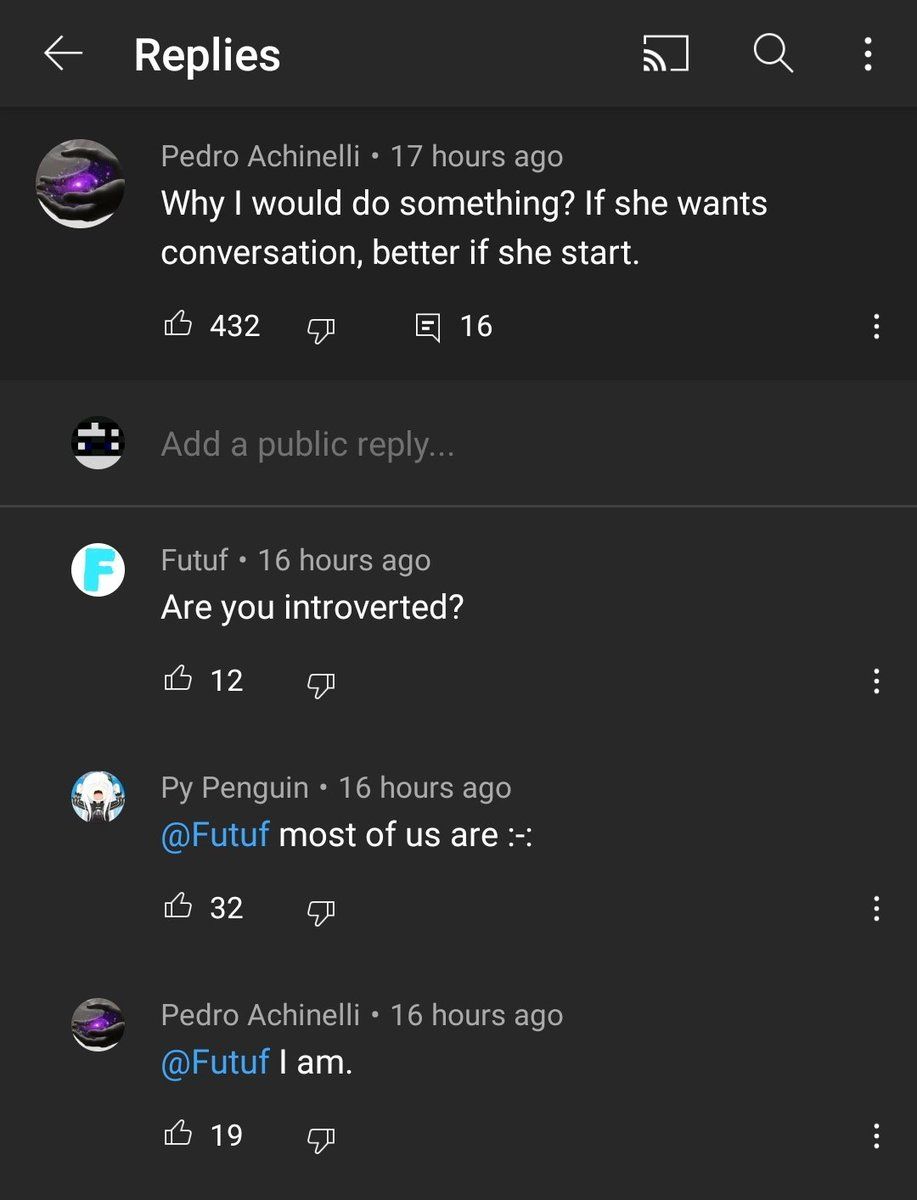Image resolution: width=917 pixels, height=1200 pixels.
Task: Go back using the arrow icon
Action: click(63, 55)
